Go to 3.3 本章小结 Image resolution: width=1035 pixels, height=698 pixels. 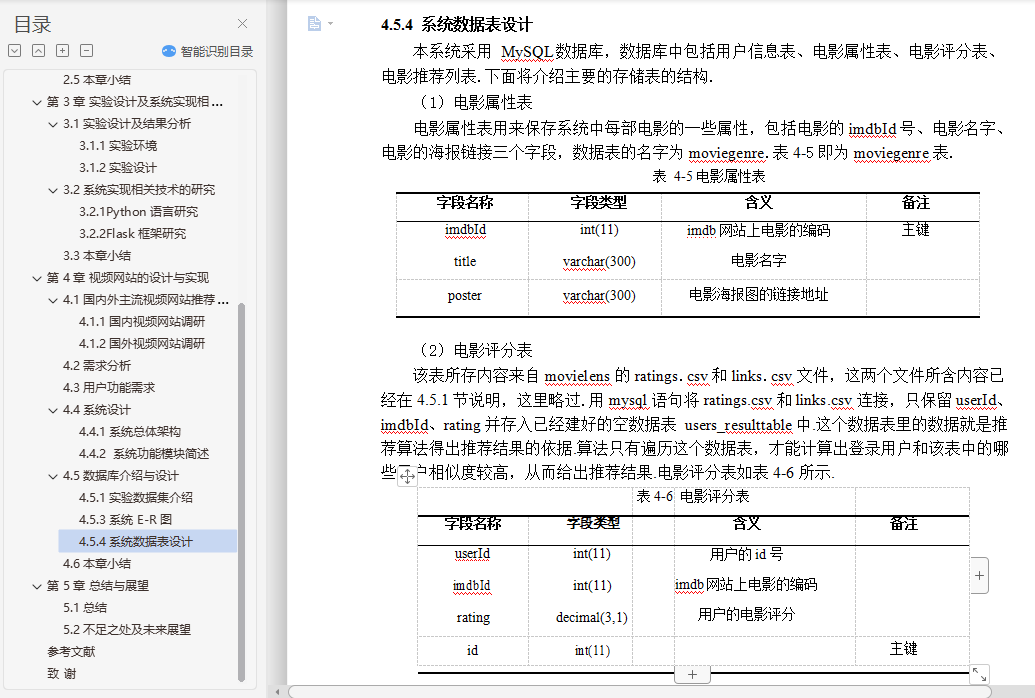(x=97, y=256)
